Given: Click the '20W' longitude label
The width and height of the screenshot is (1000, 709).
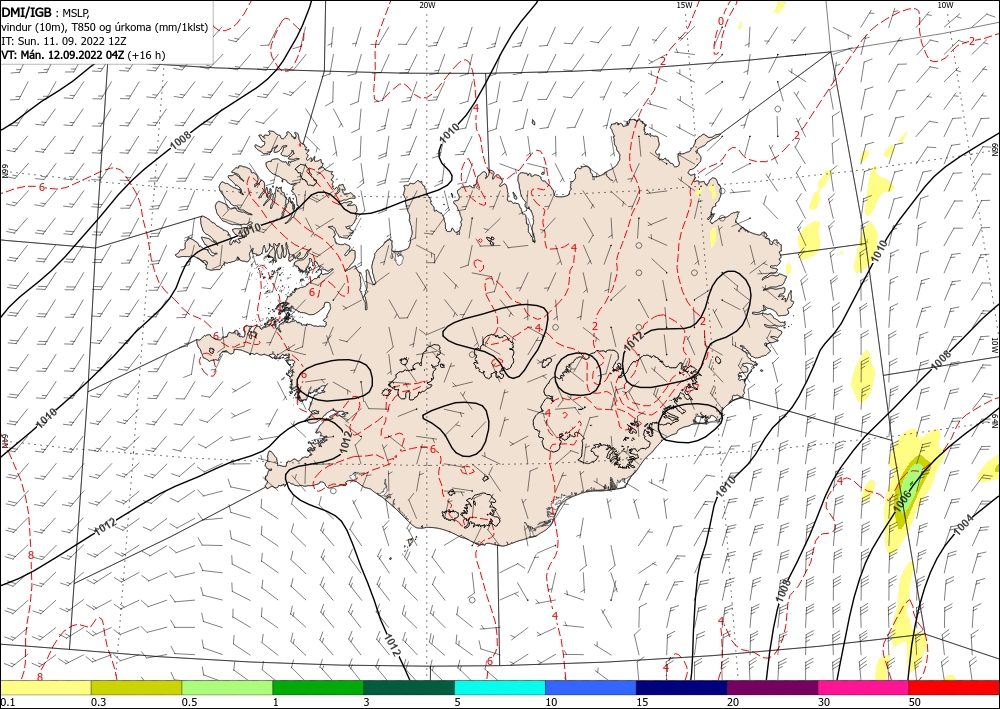Looking at the screenshot, I should point(427,5).
